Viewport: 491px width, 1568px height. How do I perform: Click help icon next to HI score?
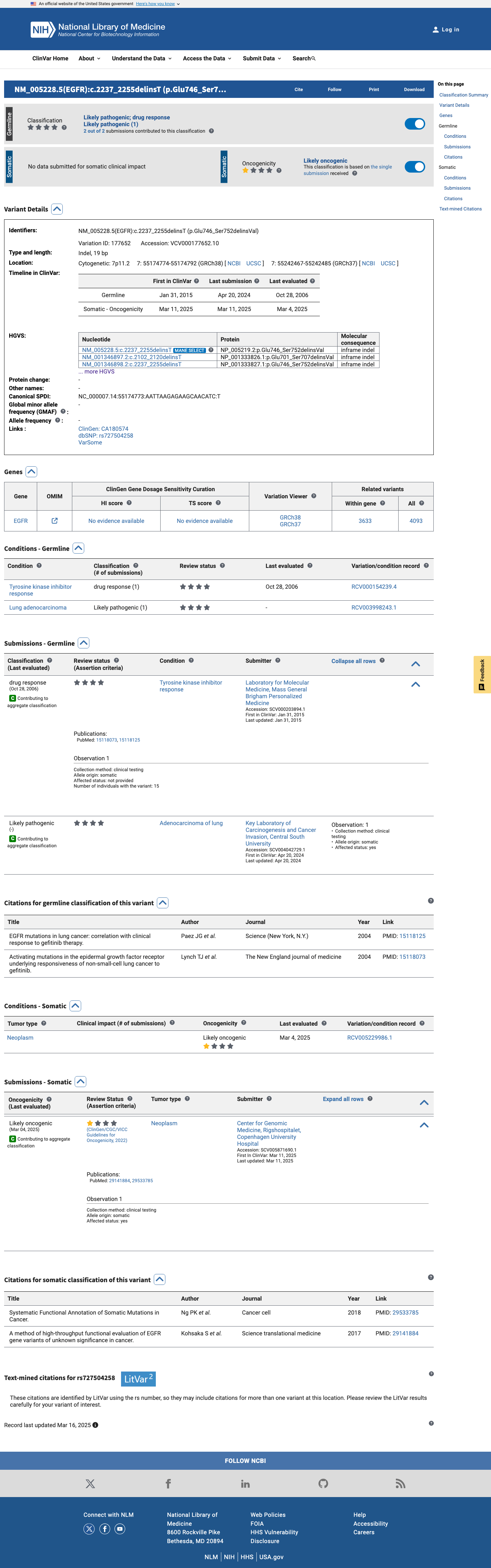[129, 503]
